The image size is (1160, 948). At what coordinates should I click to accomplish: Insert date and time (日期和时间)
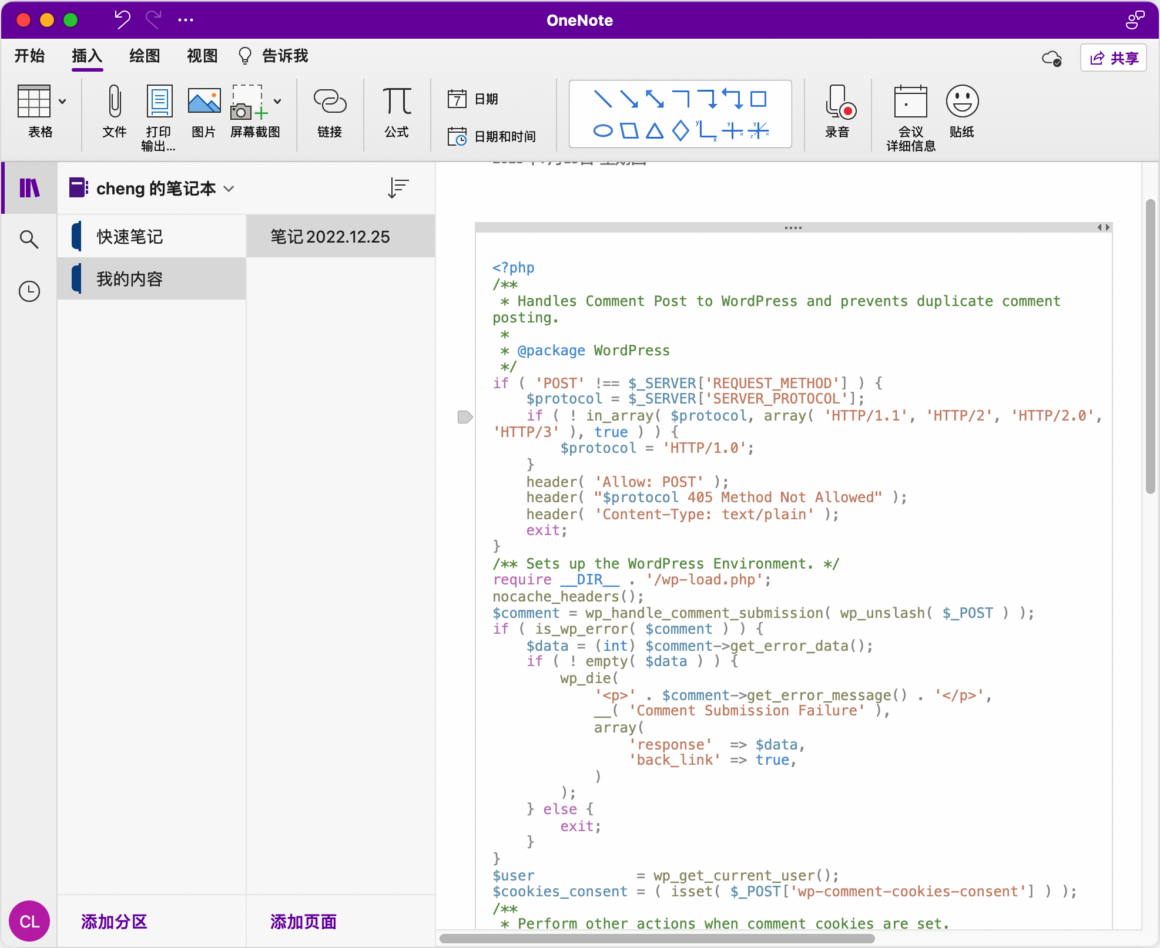[491, 137]
